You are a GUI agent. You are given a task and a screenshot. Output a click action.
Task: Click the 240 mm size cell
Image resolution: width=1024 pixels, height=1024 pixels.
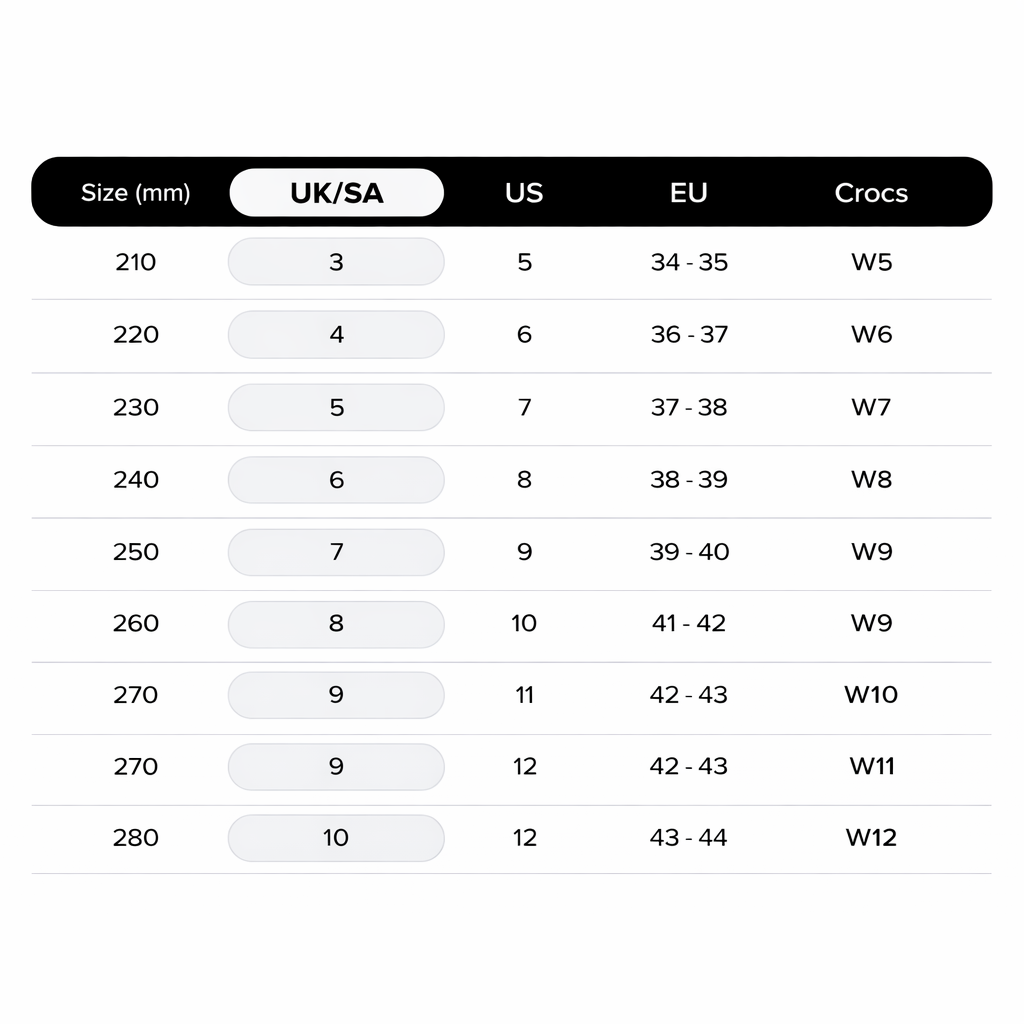(136, 480)
